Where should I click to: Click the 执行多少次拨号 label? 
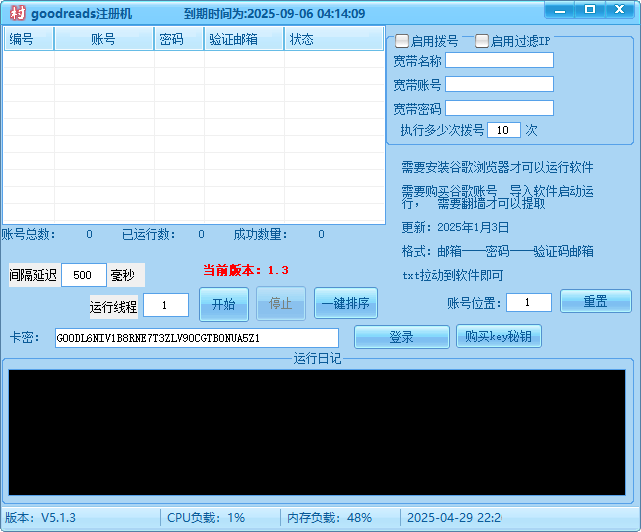click(442, 130)
